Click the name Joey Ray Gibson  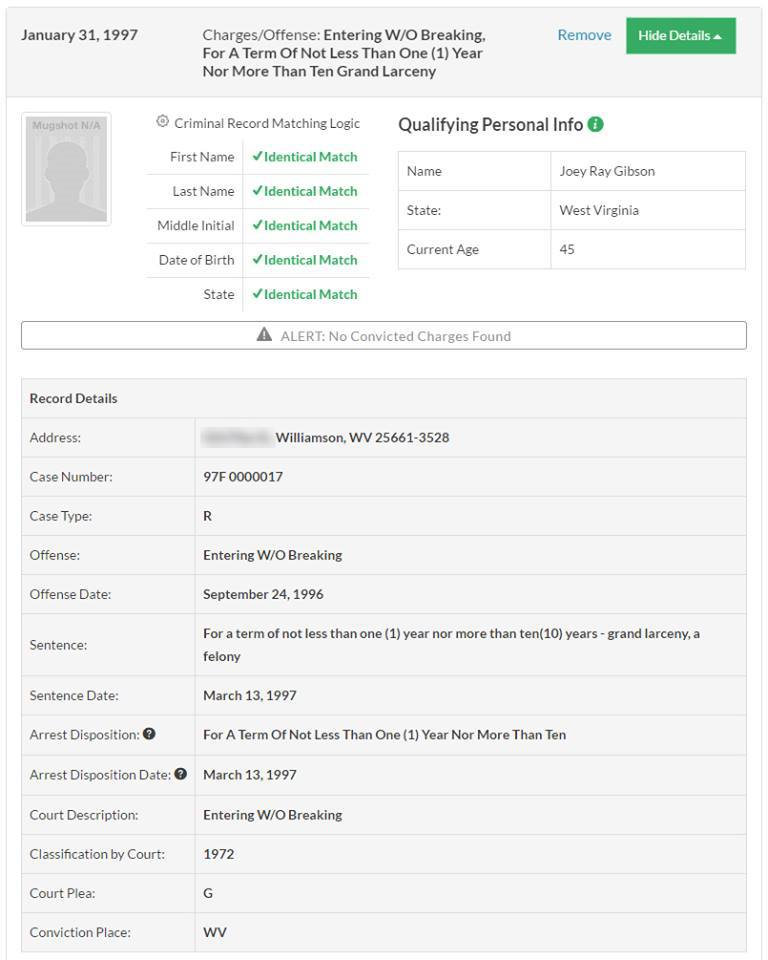[607, 171]
